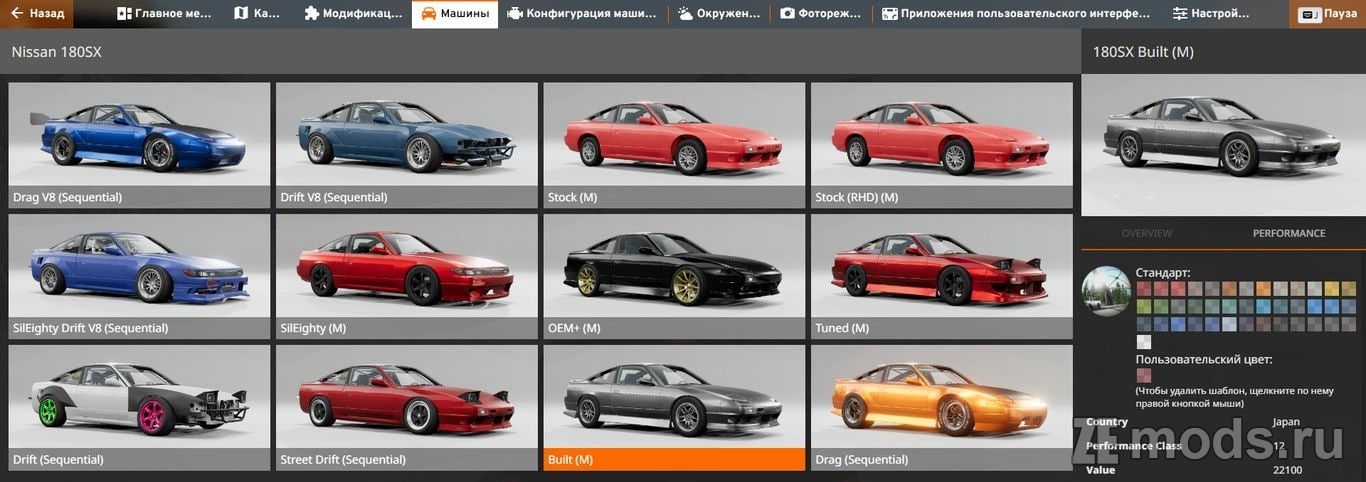Pick the first green swatch in second row
Viewport: 1366px width, 482px height.
coord(1144,306)
